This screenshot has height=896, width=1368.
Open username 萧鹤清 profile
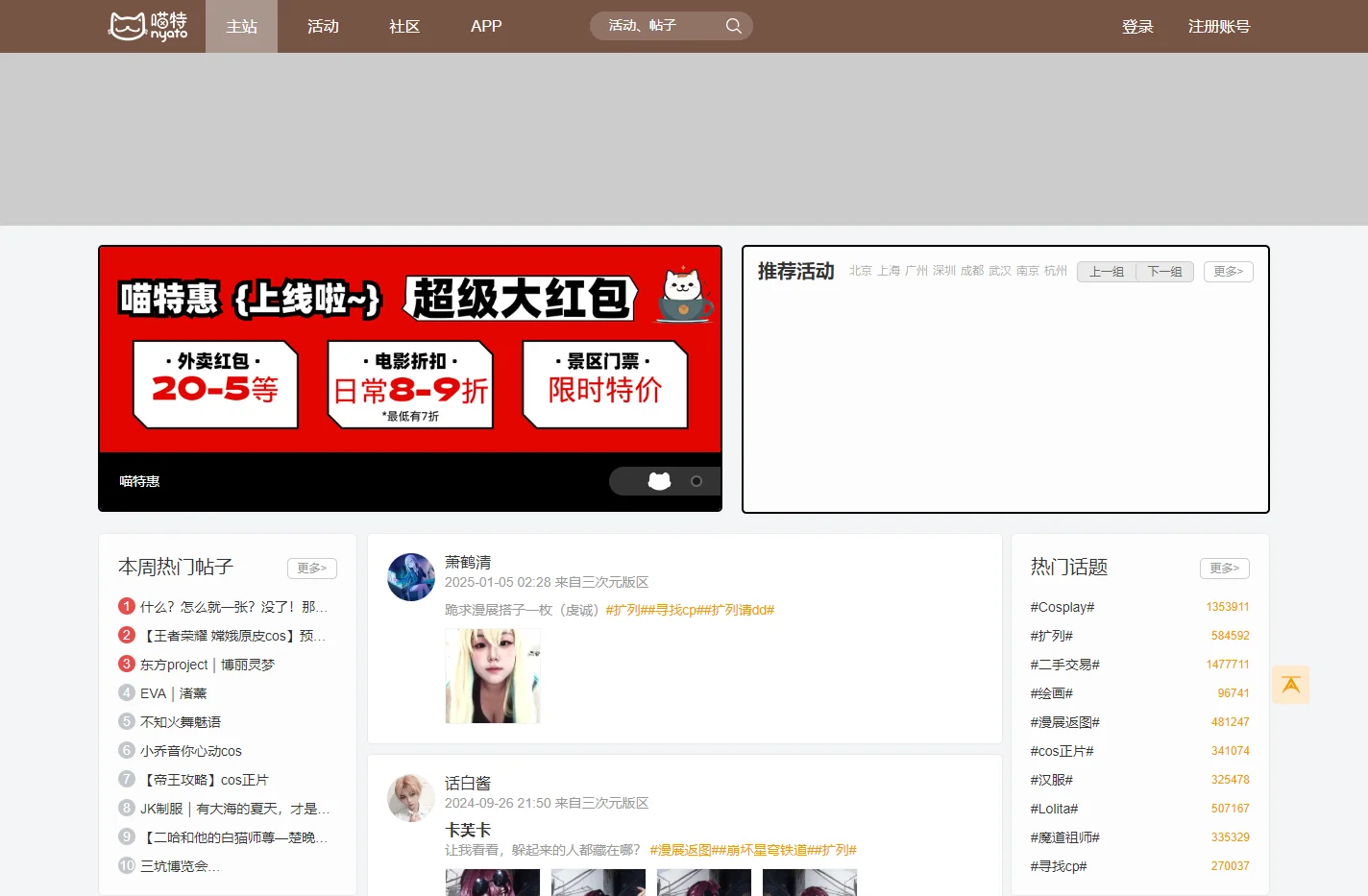click(468, 562)
